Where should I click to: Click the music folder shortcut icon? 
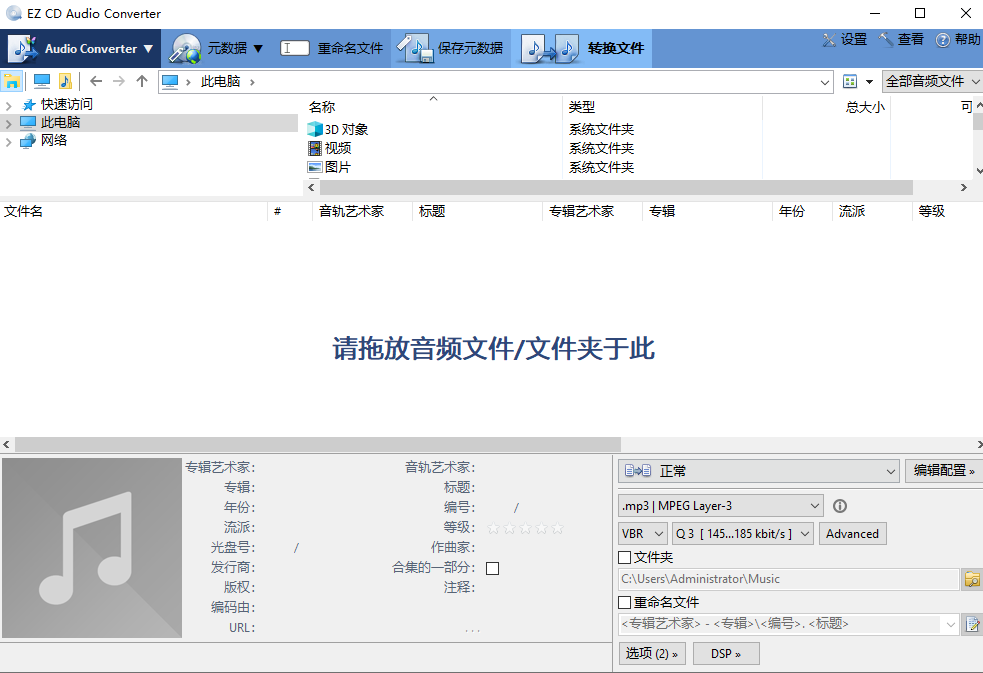(65, 81)
